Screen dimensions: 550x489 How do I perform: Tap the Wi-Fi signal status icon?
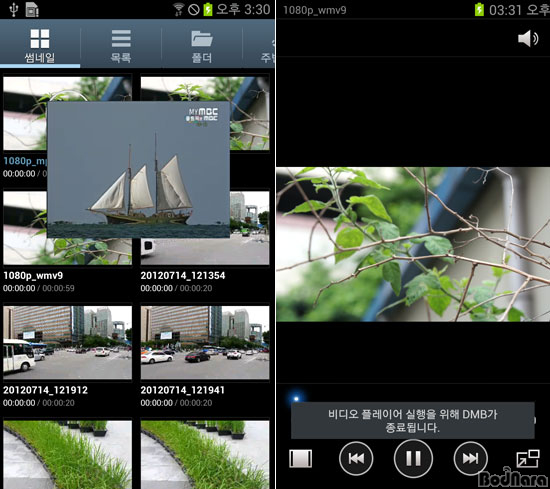click(179, 9)
